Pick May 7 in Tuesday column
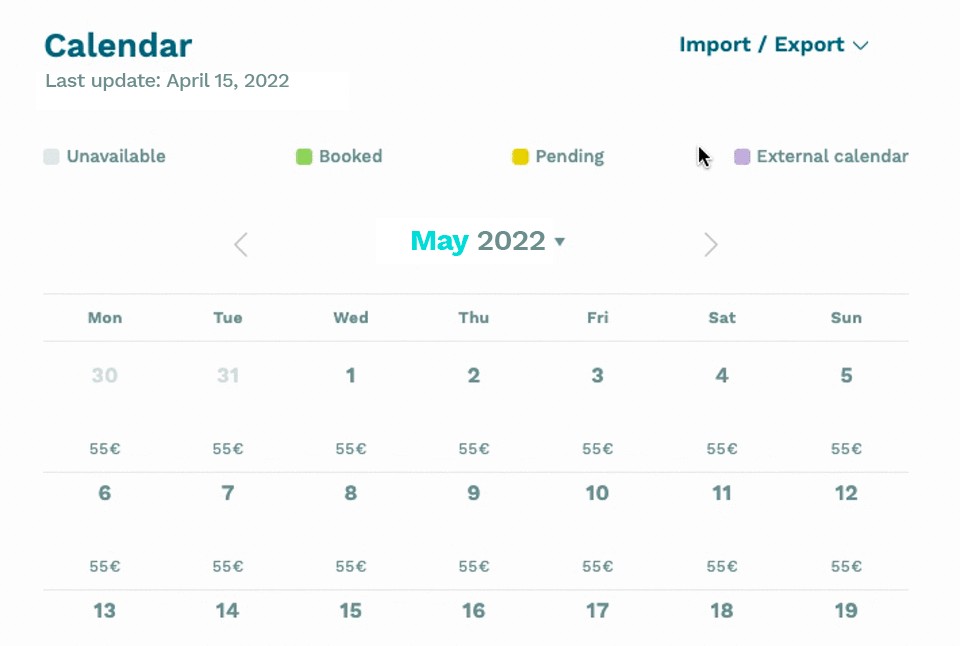Image resolution: width=960 pixels, height=646 pixels. pos(228,493)
